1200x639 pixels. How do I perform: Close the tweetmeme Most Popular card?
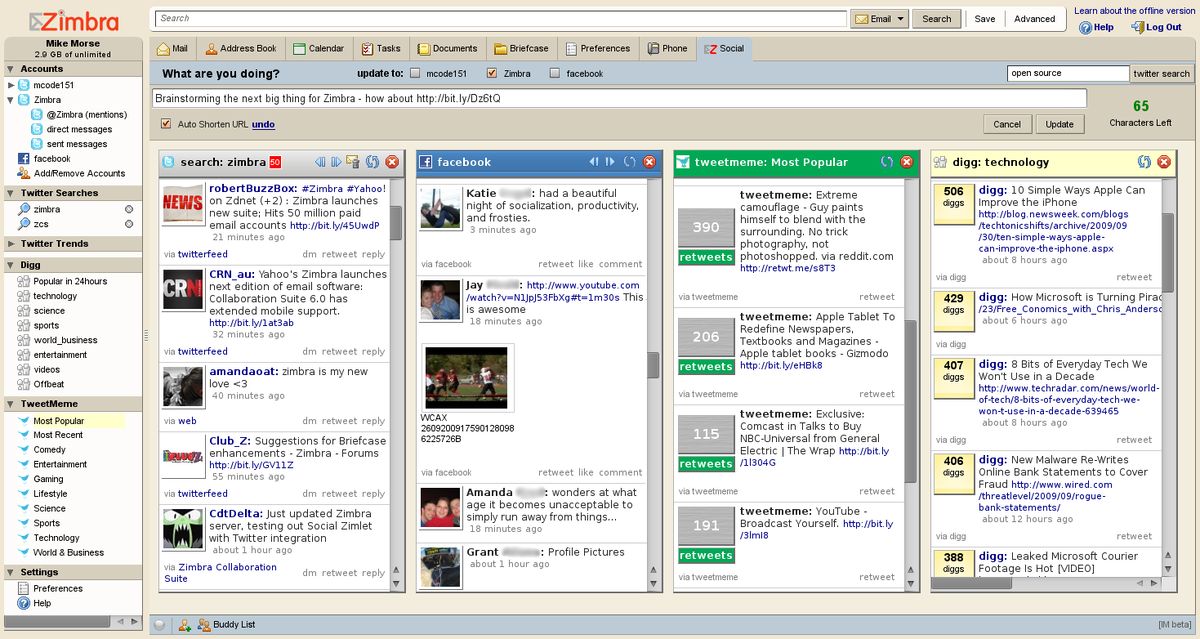(x=907, y=162)
